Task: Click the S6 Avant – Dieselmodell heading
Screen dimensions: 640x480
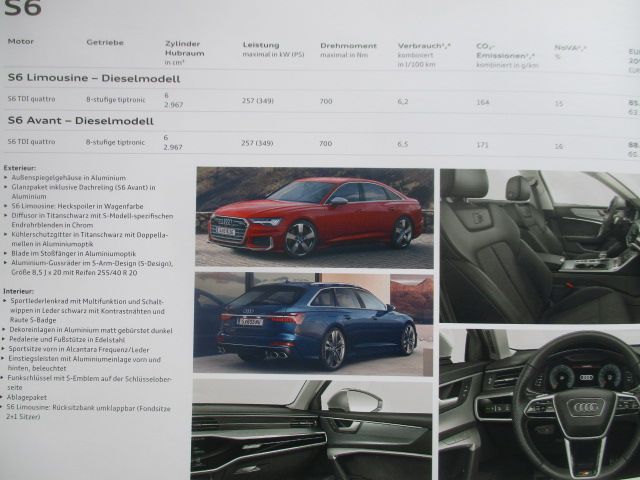Action: (80, 121)
